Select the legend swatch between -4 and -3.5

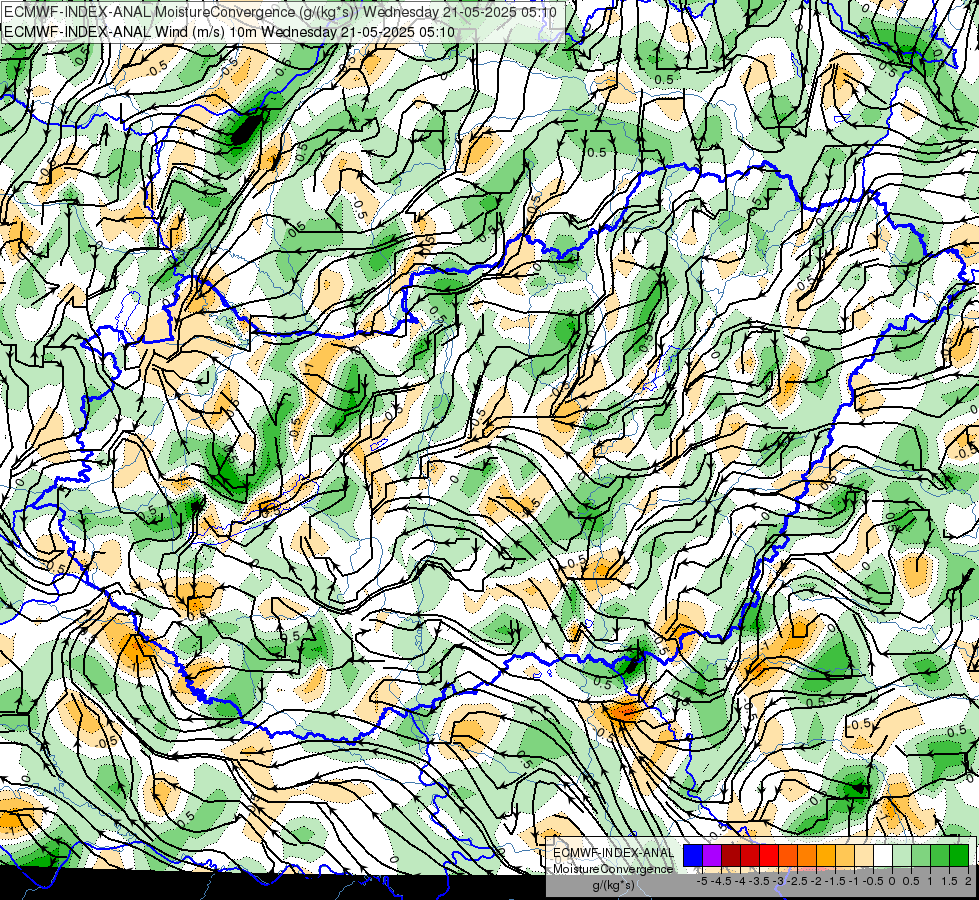click(750, 856)
